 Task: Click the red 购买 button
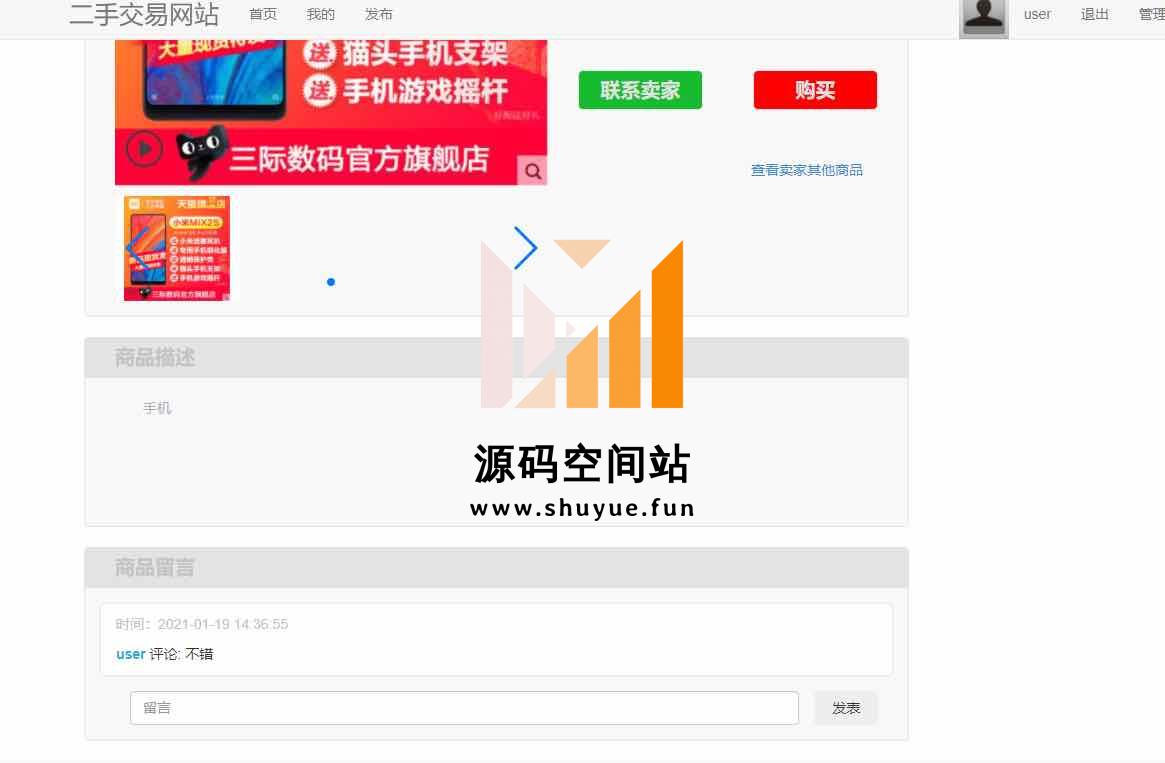point(815,90)
